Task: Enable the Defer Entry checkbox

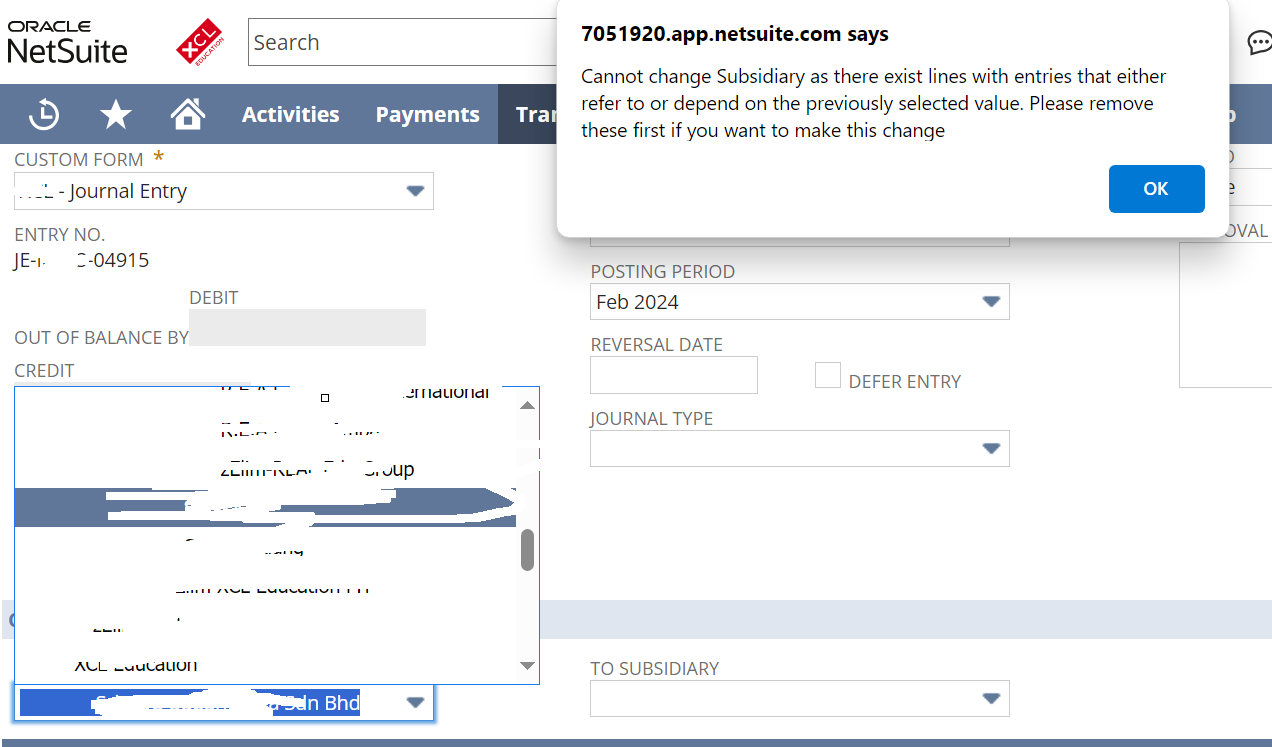Action: pyautogui.click(x=828, y=375)
